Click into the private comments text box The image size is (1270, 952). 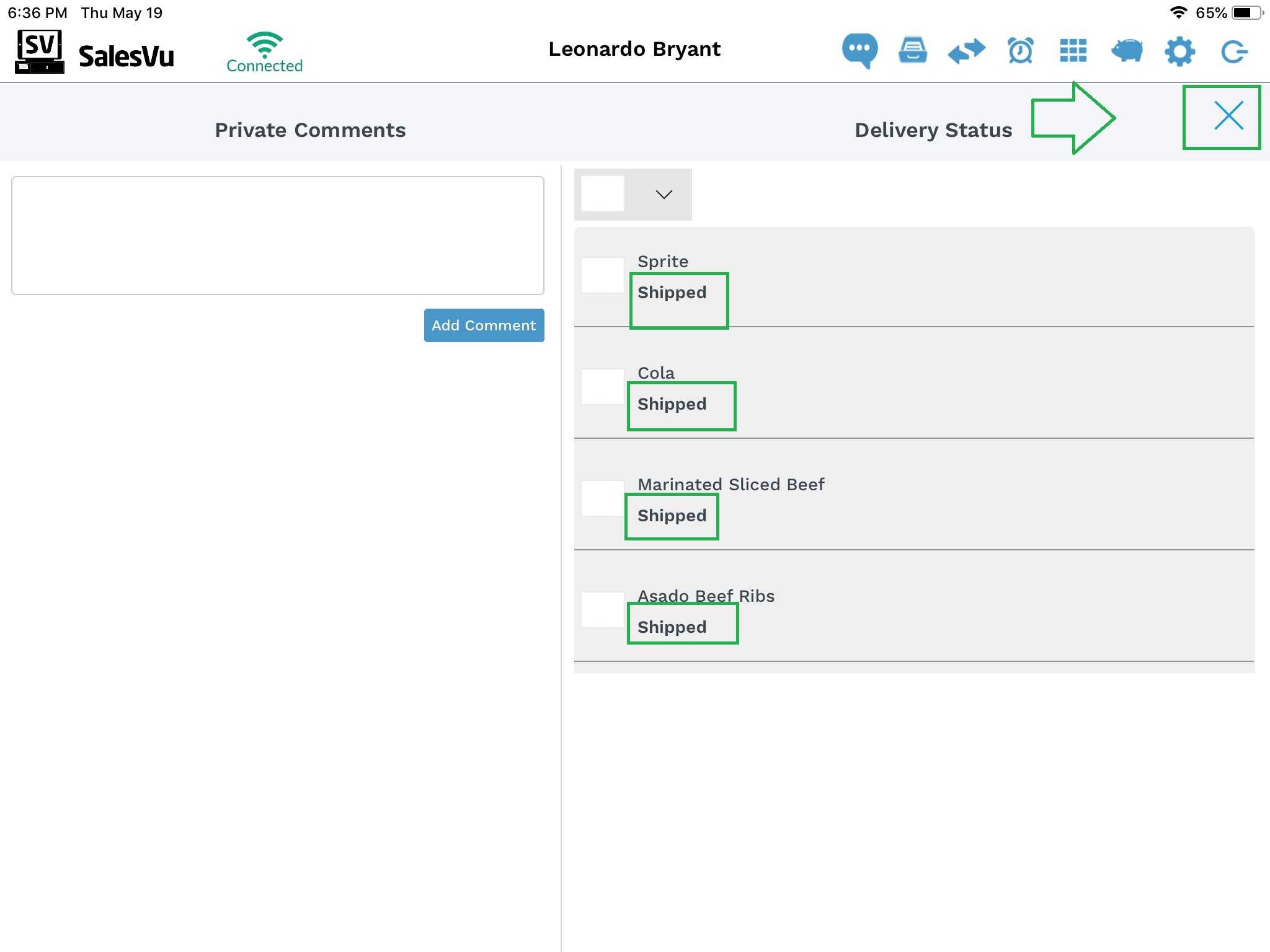point(278,236)
